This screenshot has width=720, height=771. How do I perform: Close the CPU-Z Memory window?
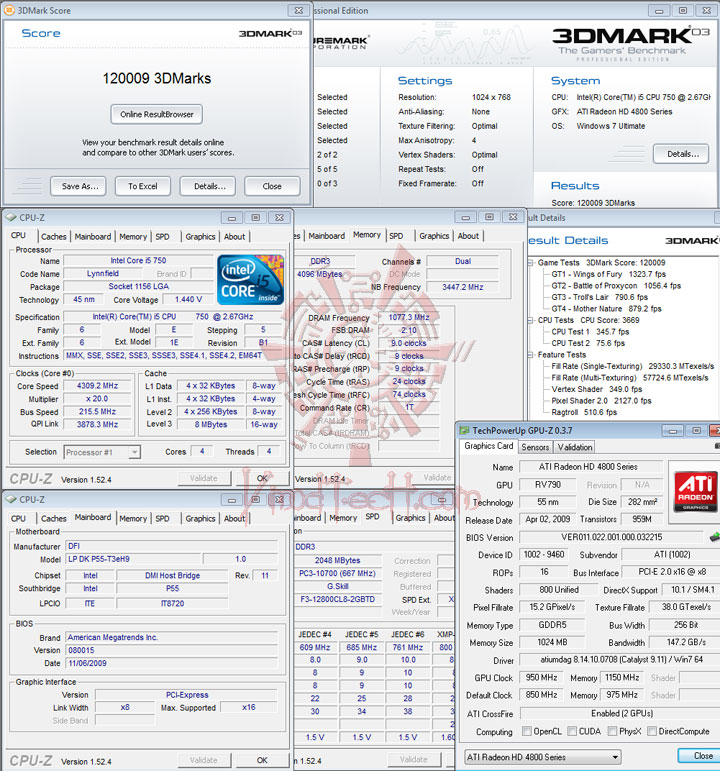tap(512, 217)
